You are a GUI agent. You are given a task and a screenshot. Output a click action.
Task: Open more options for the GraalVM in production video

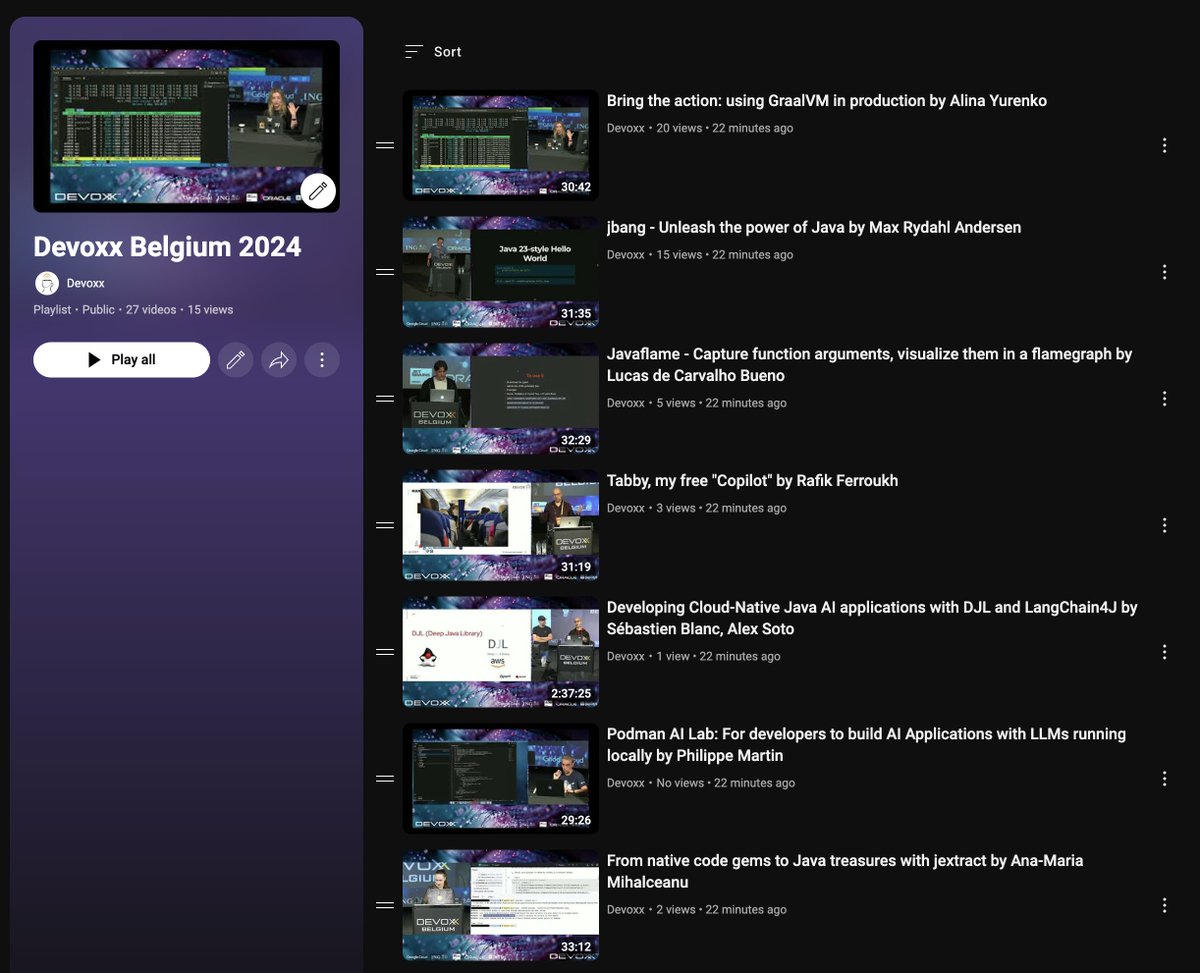click(1164, 146)
